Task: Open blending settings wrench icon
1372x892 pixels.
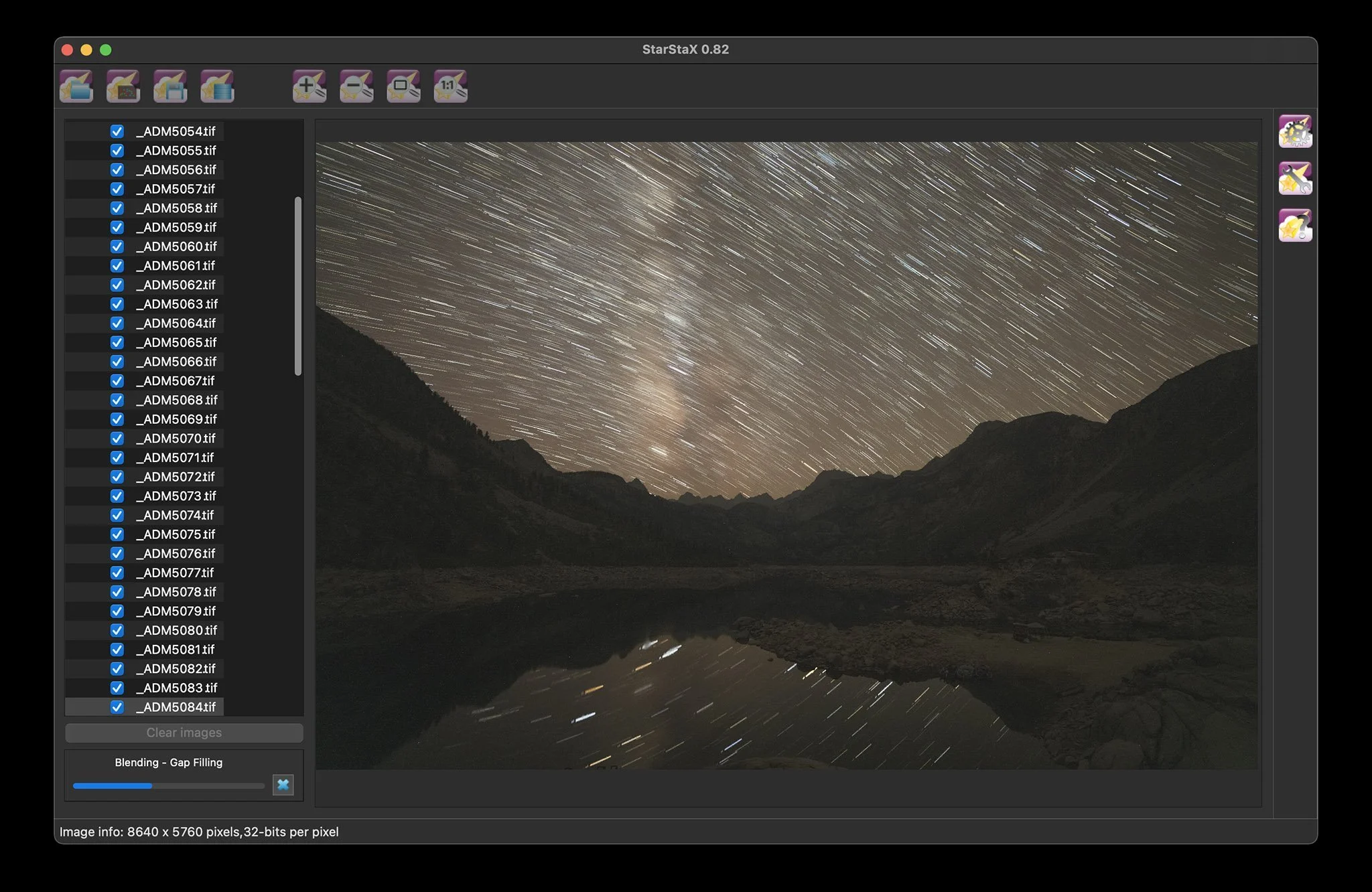Action: [x=1295, y=179]
